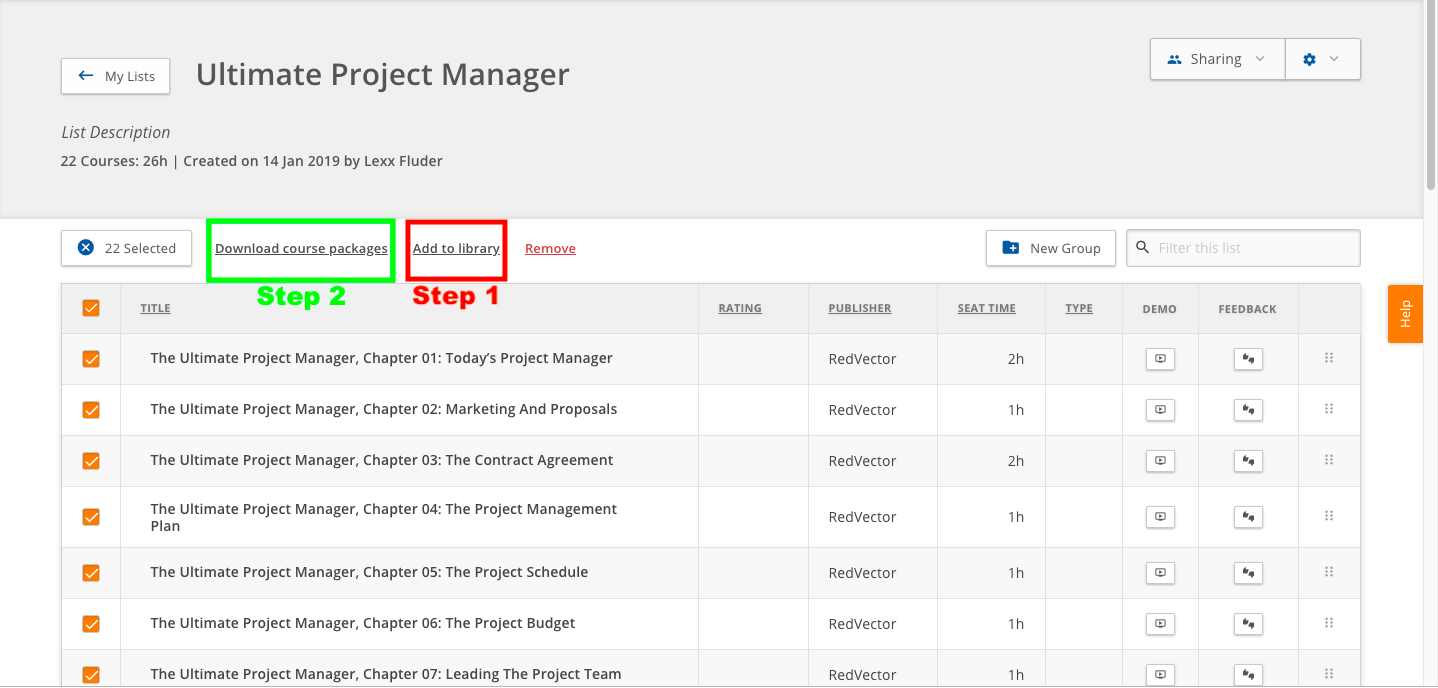Screen dimensions: 1438x688
Task: Click drag handle for Chapter 03 row
Action: [x=1329, y=459]
